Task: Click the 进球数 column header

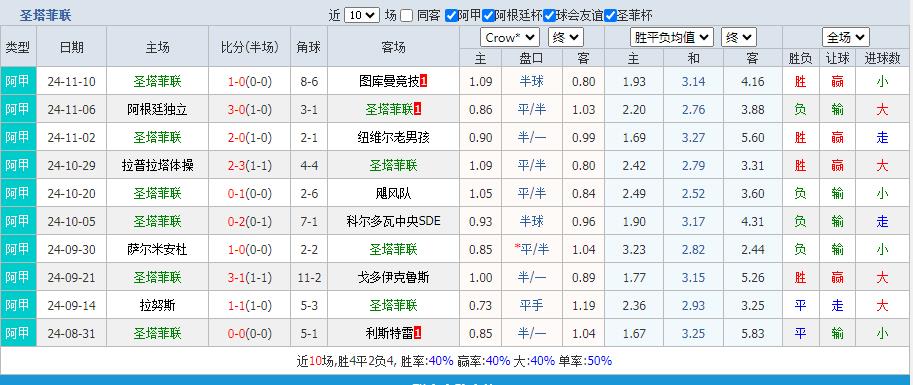Action: [883, 58]
